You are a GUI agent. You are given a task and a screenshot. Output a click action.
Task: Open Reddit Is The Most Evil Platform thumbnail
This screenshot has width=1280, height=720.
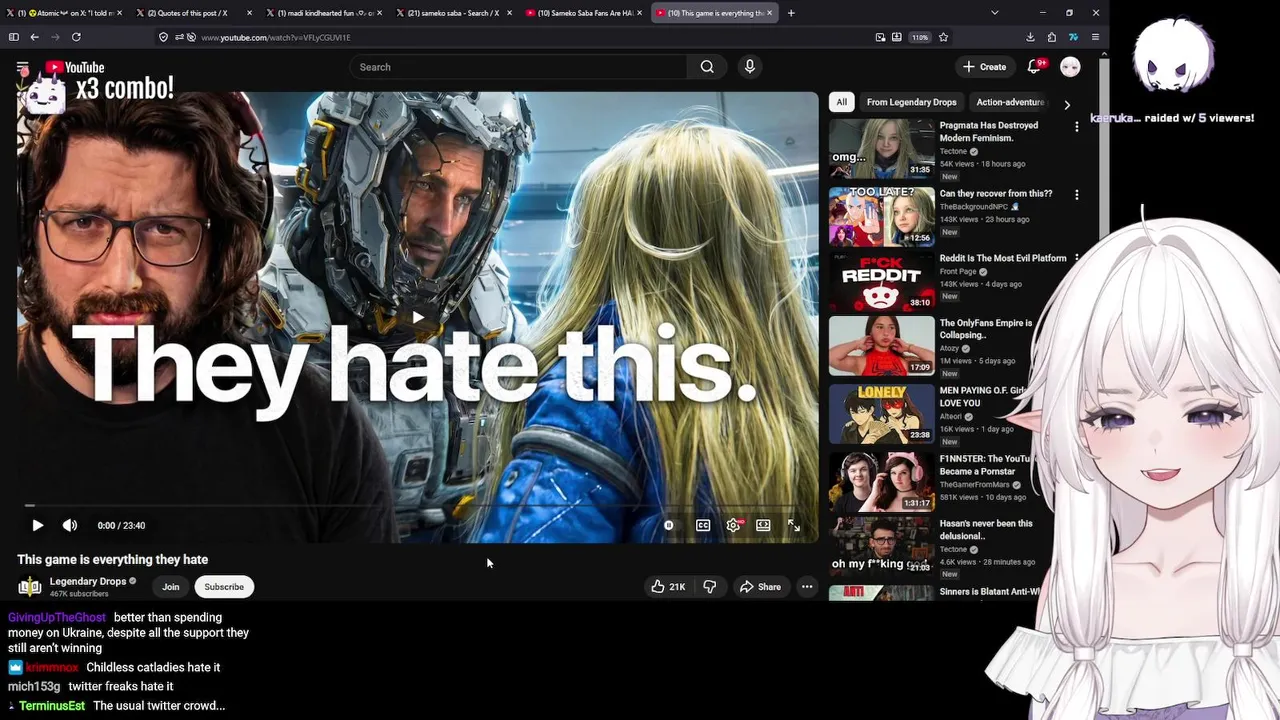881,281
